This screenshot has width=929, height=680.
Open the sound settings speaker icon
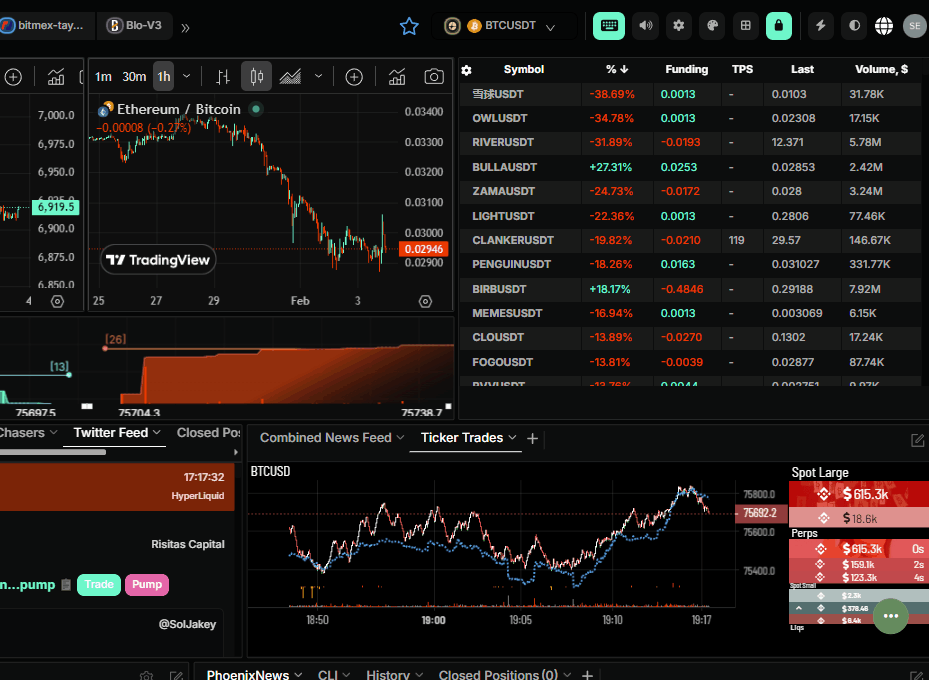644,26
